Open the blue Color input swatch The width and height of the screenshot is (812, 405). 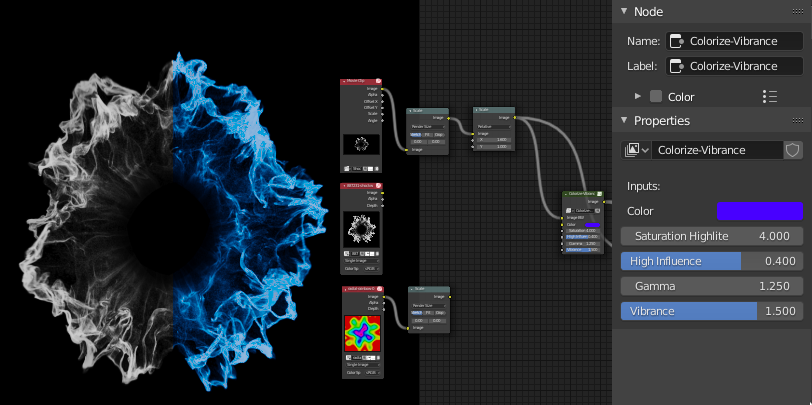(760, 211)
